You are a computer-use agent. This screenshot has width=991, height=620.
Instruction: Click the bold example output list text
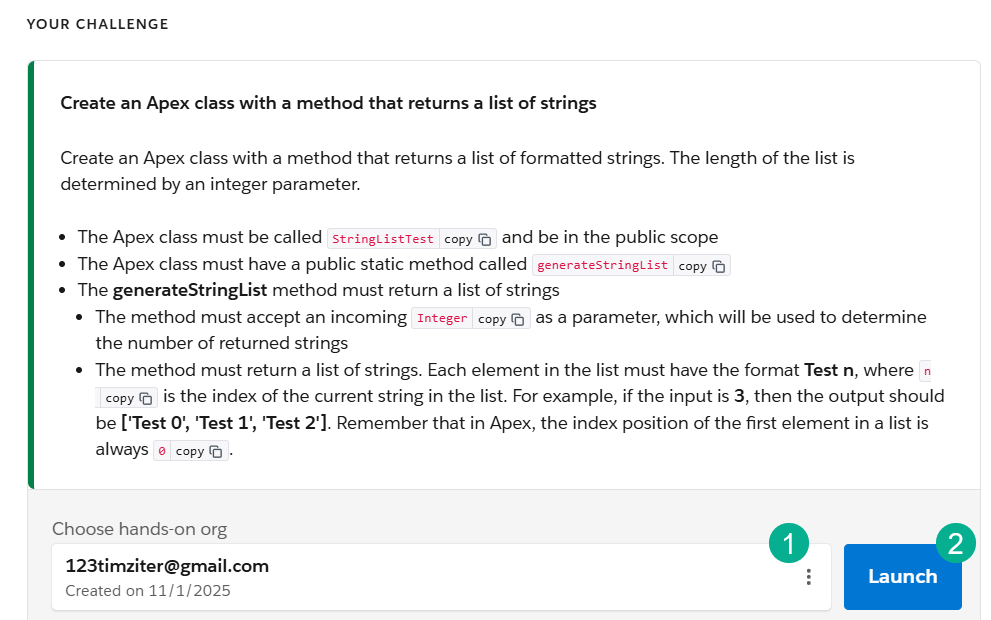[225, 423]
